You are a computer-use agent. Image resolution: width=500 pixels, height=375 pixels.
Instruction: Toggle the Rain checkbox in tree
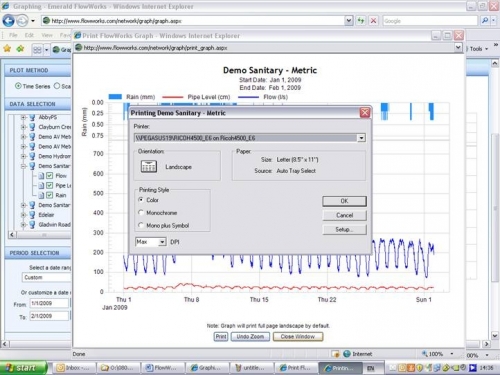coord(50,195)
